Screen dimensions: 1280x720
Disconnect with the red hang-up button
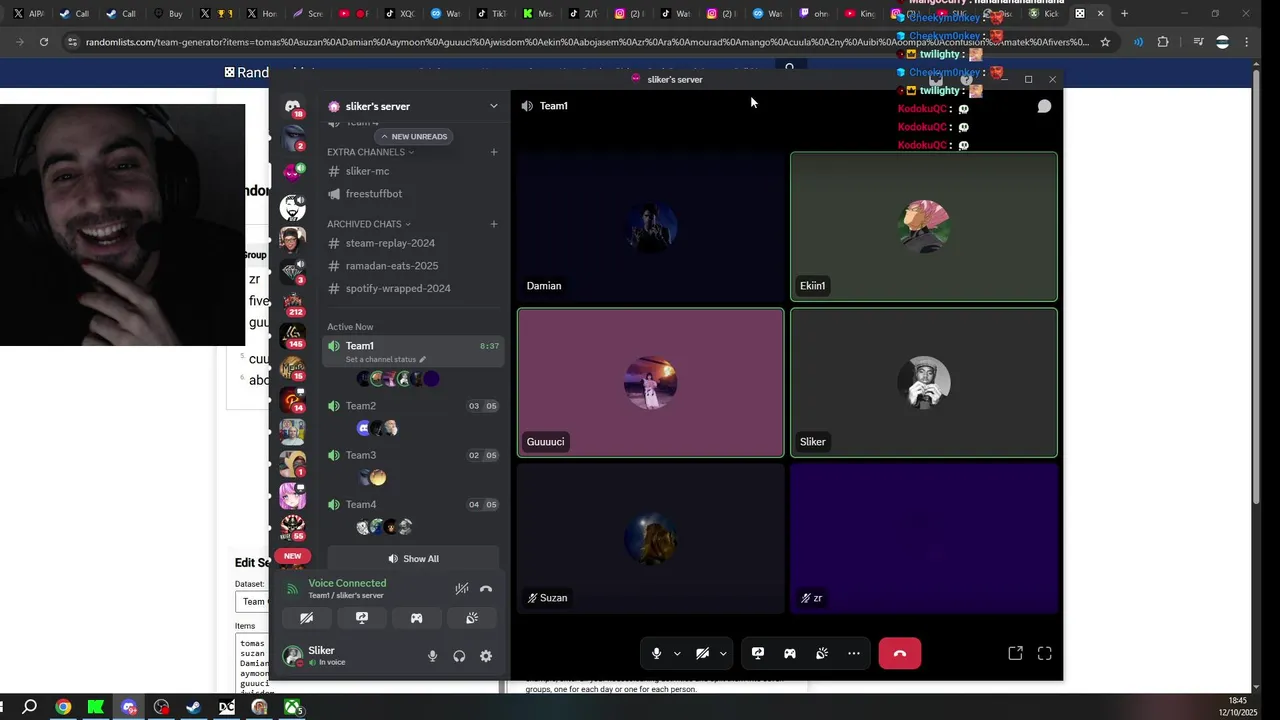[900, 653]
